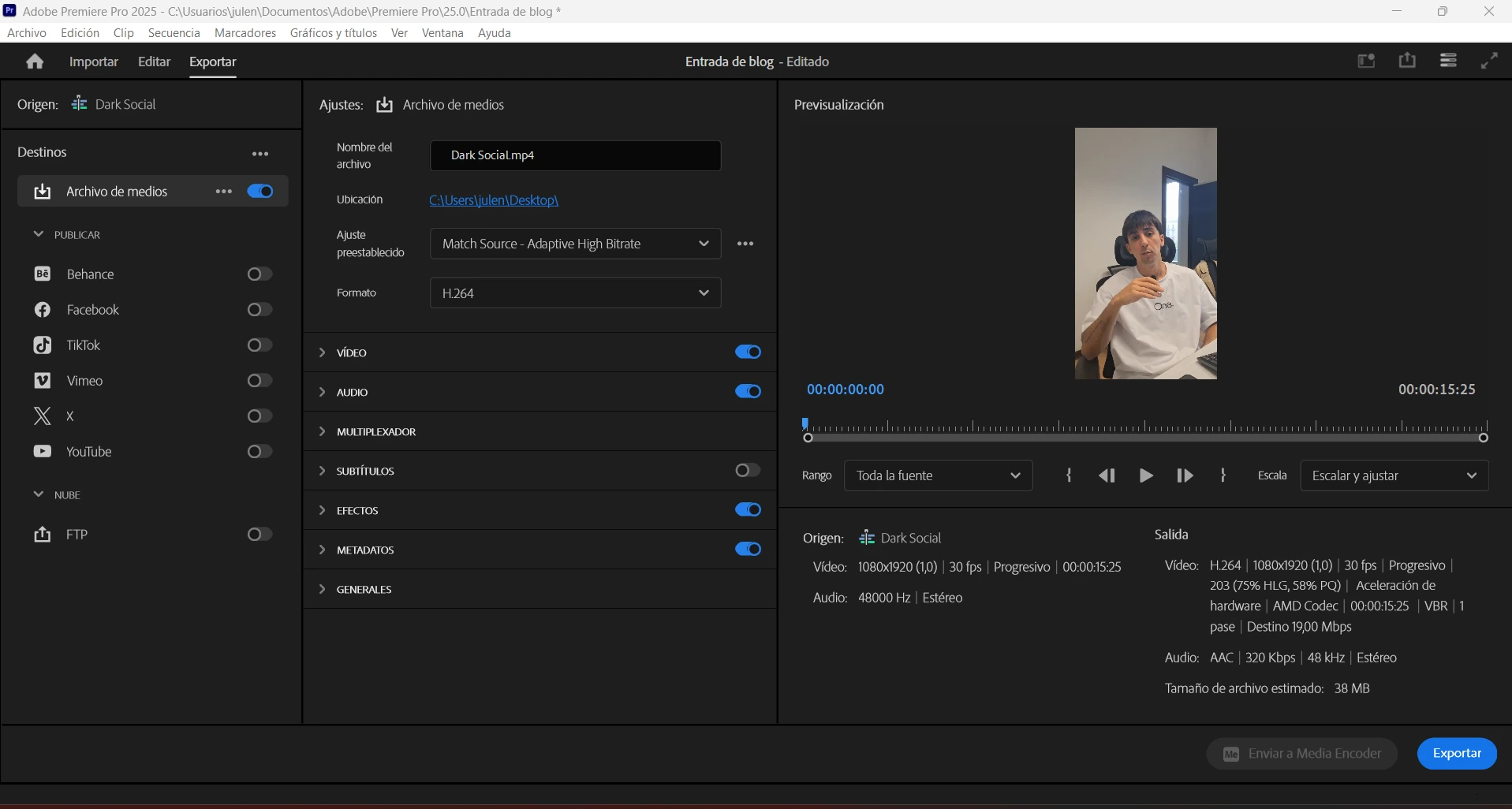Image resolution: width=1512 pixels, height=809 pixels.
Task: Enable the Behance publish toggle
Action: click(259, 274)
